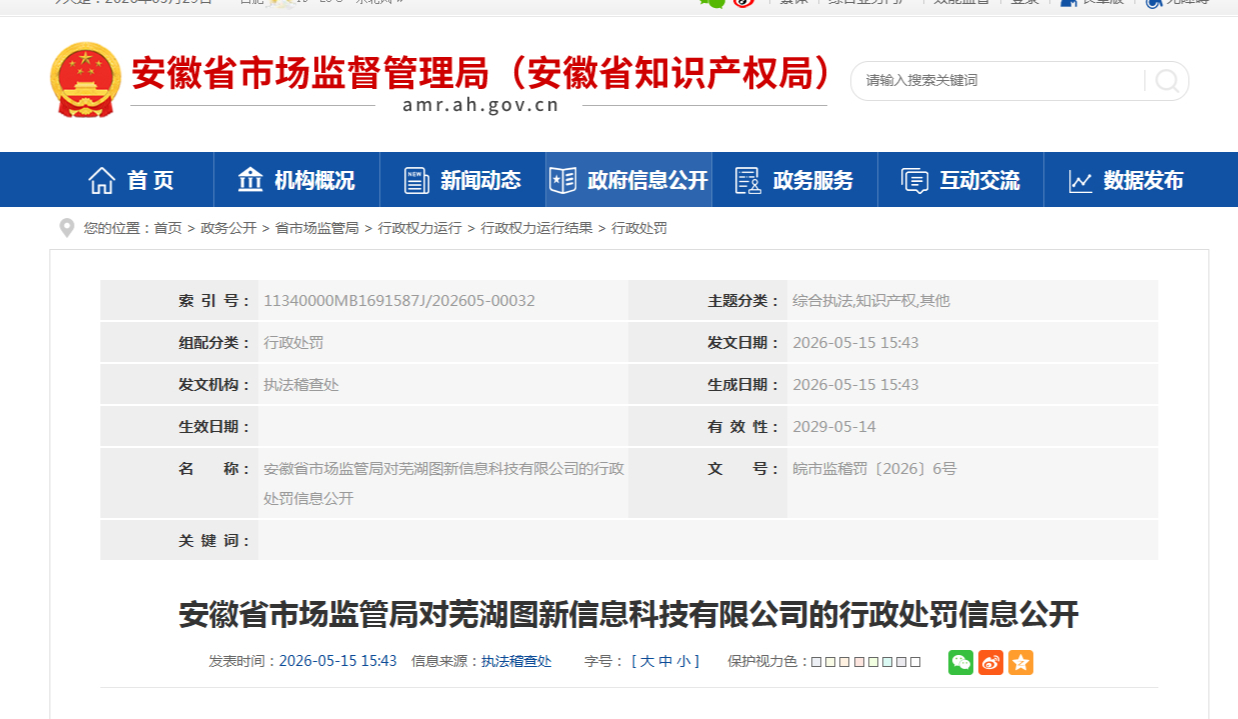Click document number 皖市监稽罚〔2026〕6号
Screen dimensions: 1238x719
pos(874,468)
